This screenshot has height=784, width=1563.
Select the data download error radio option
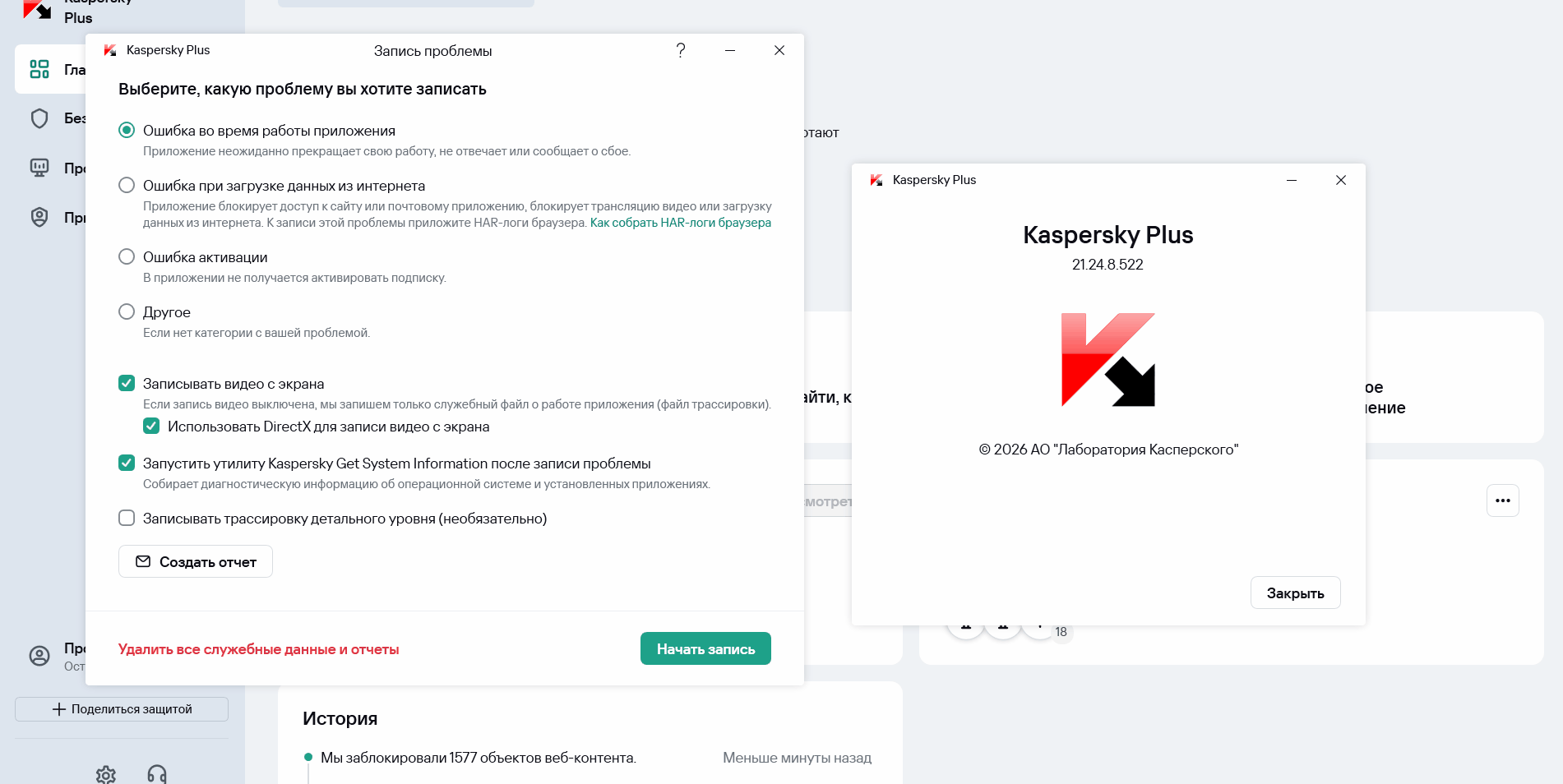click(127, 186)
